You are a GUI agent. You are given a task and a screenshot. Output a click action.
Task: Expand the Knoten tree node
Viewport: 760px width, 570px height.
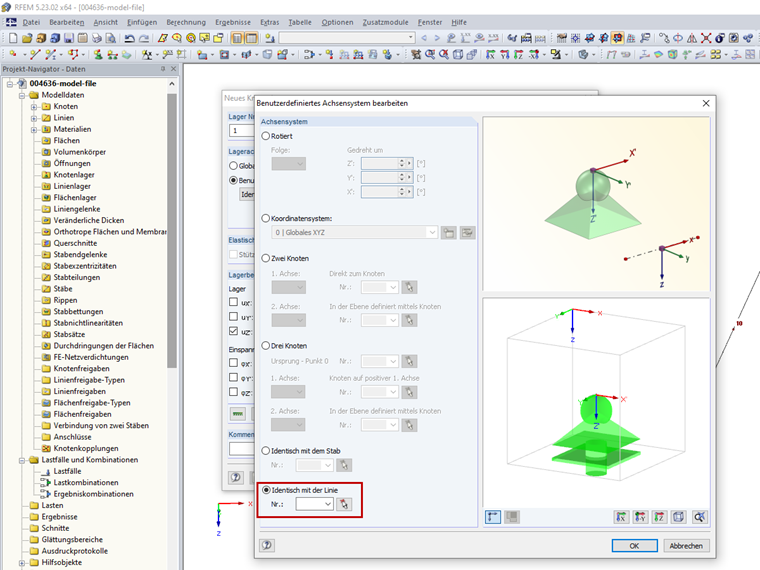(33, 107)
